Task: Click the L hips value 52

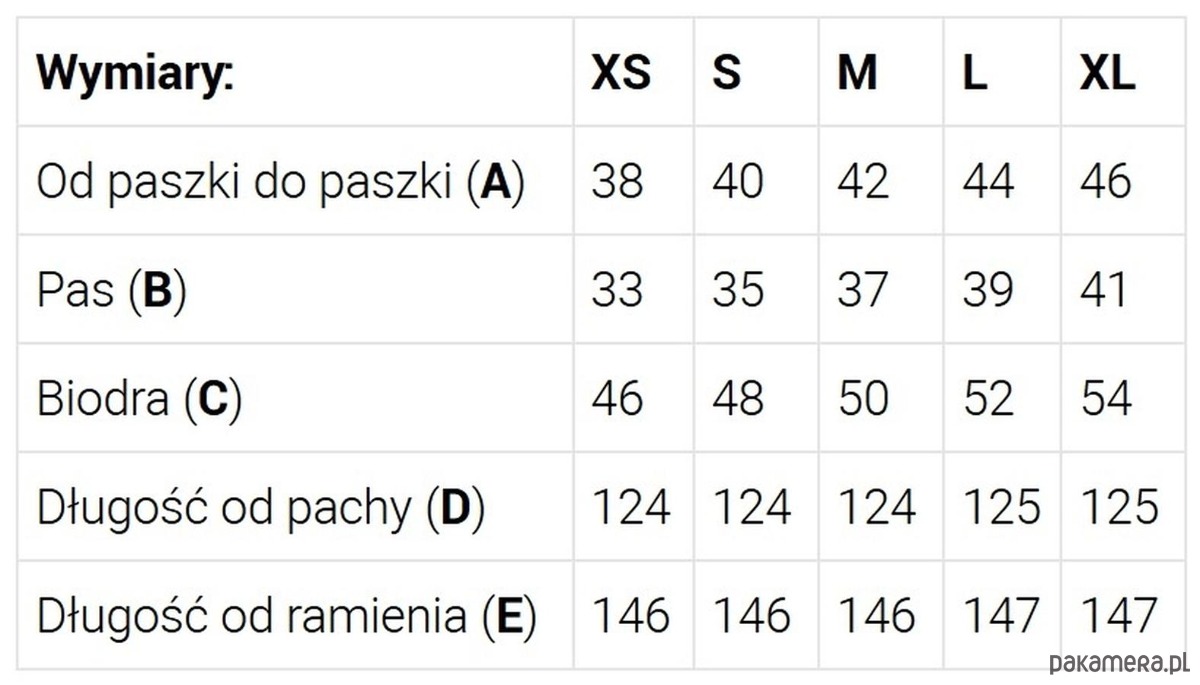Action: (988, 398)
